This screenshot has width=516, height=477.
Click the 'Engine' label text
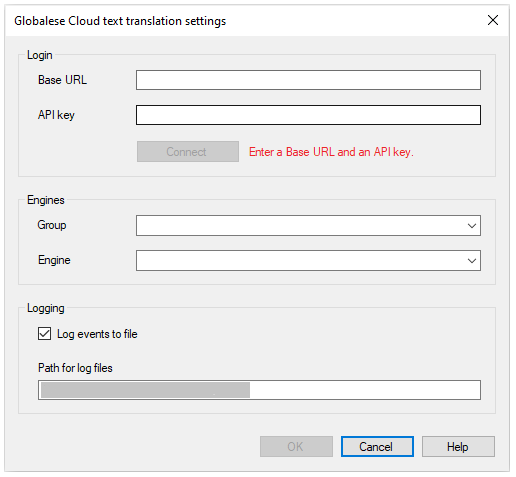54,260
